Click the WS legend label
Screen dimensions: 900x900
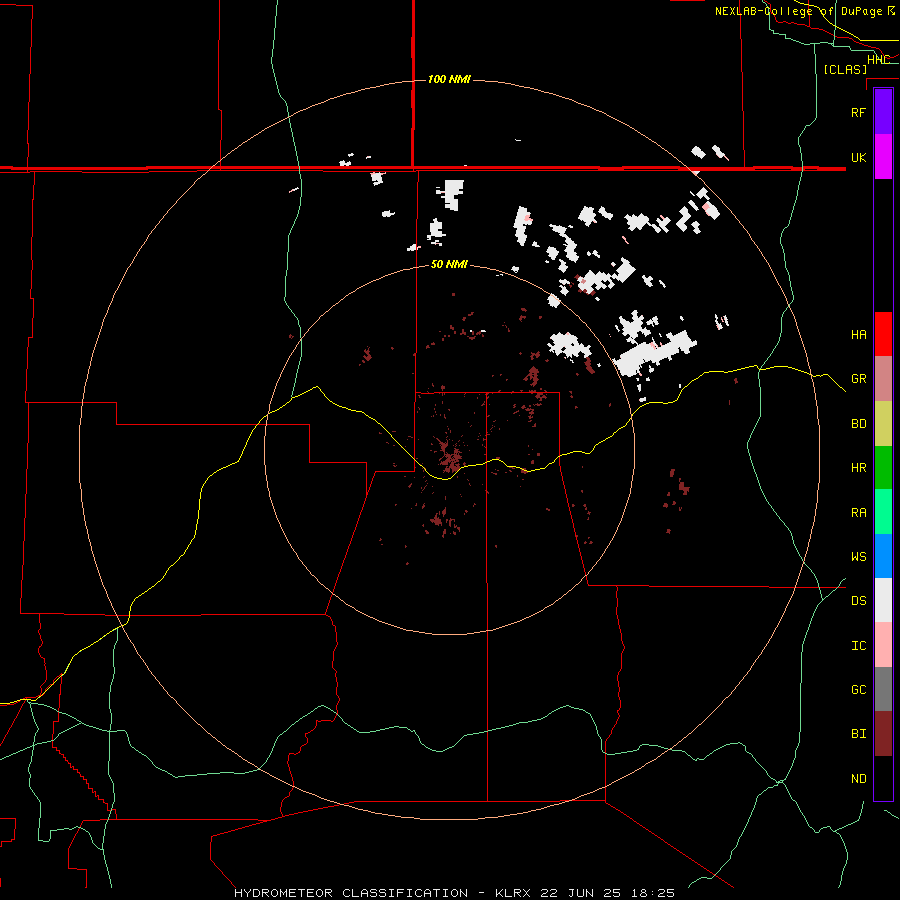(858, 556)
